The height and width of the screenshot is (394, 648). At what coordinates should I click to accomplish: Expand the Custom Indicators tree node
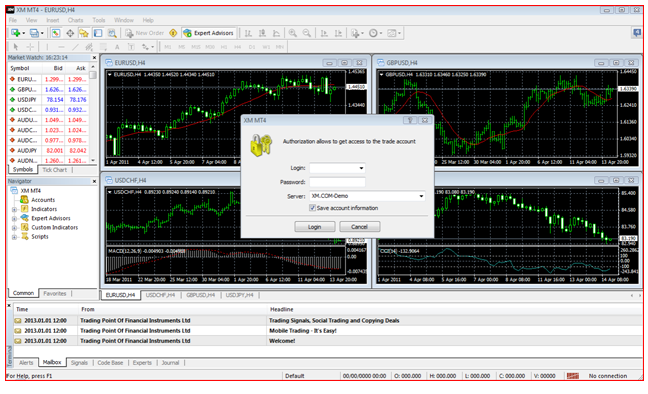click(14, 227)
